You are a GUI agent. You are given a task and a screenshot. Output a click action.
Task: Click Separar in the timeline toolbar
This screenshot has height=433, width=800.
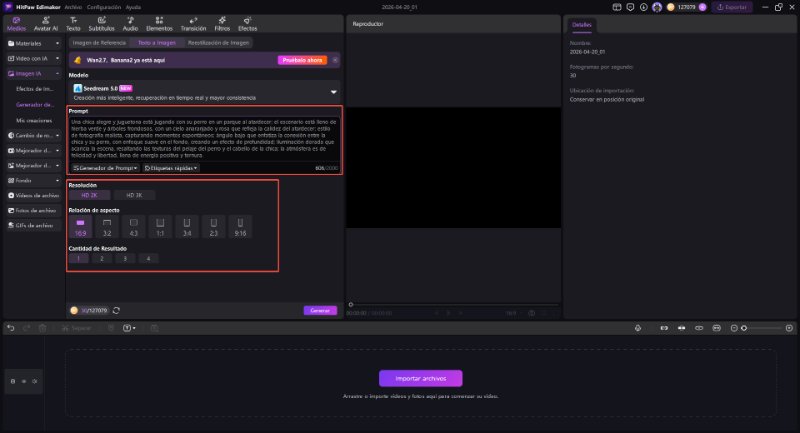77,328
